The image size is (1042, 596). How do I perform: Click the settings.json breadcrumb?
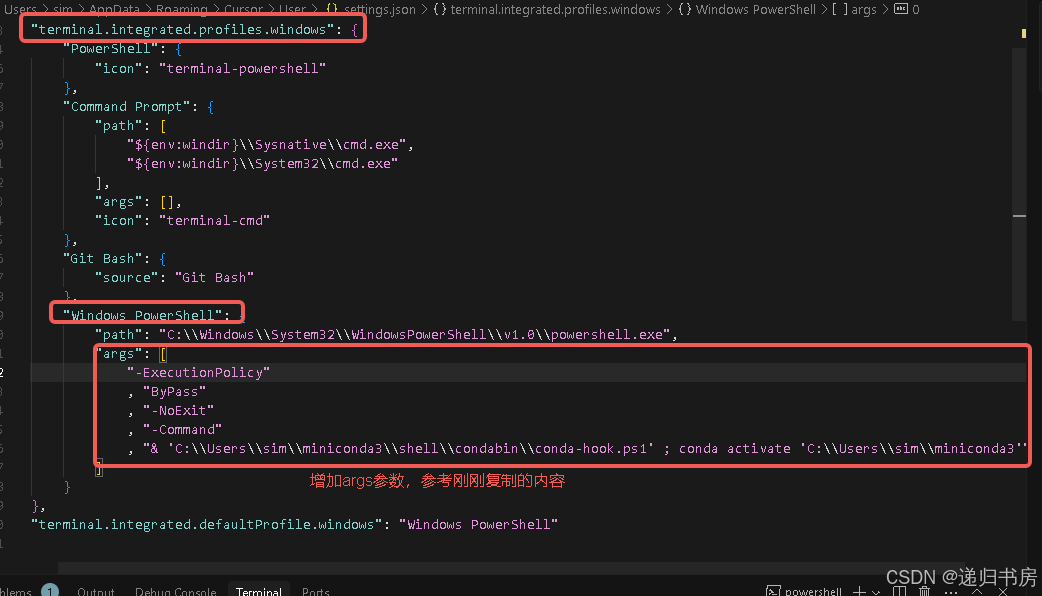(379, 9)
